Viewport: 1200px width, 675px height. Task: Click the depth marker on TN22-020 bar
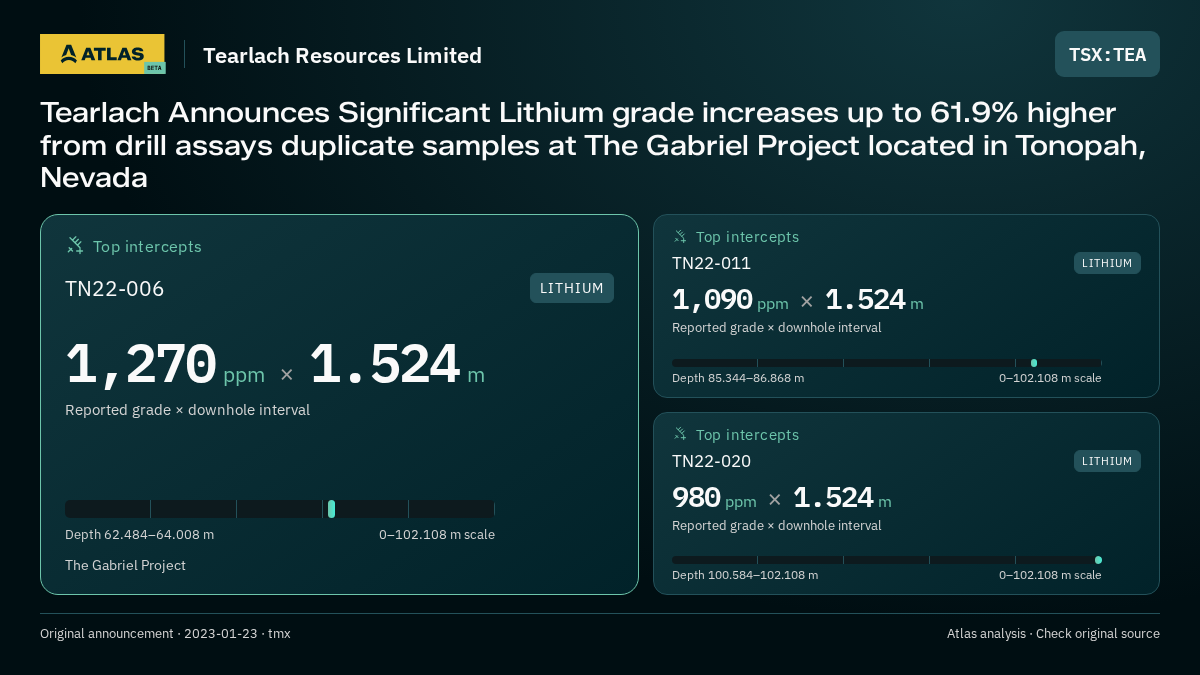(x=1098, y=560)
